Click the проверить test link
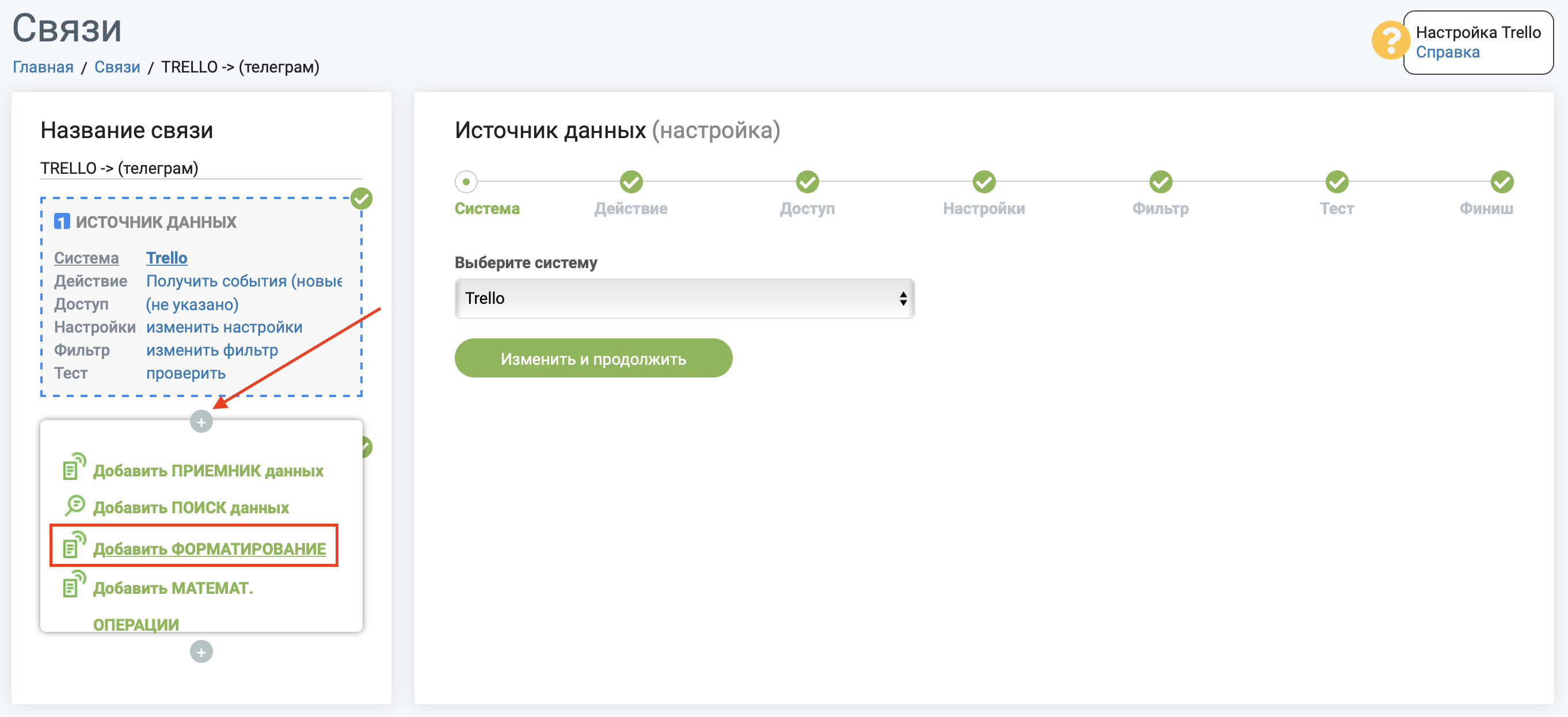The image size is (1568, 717). click(186, 373)
